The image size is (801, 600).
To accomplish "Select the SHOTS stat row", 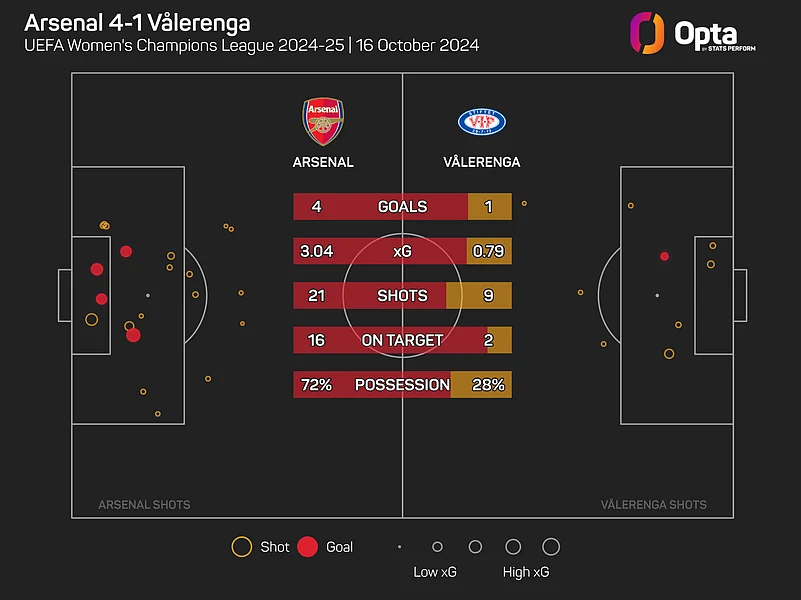I will pyautogui.click(x=402, y=296).
